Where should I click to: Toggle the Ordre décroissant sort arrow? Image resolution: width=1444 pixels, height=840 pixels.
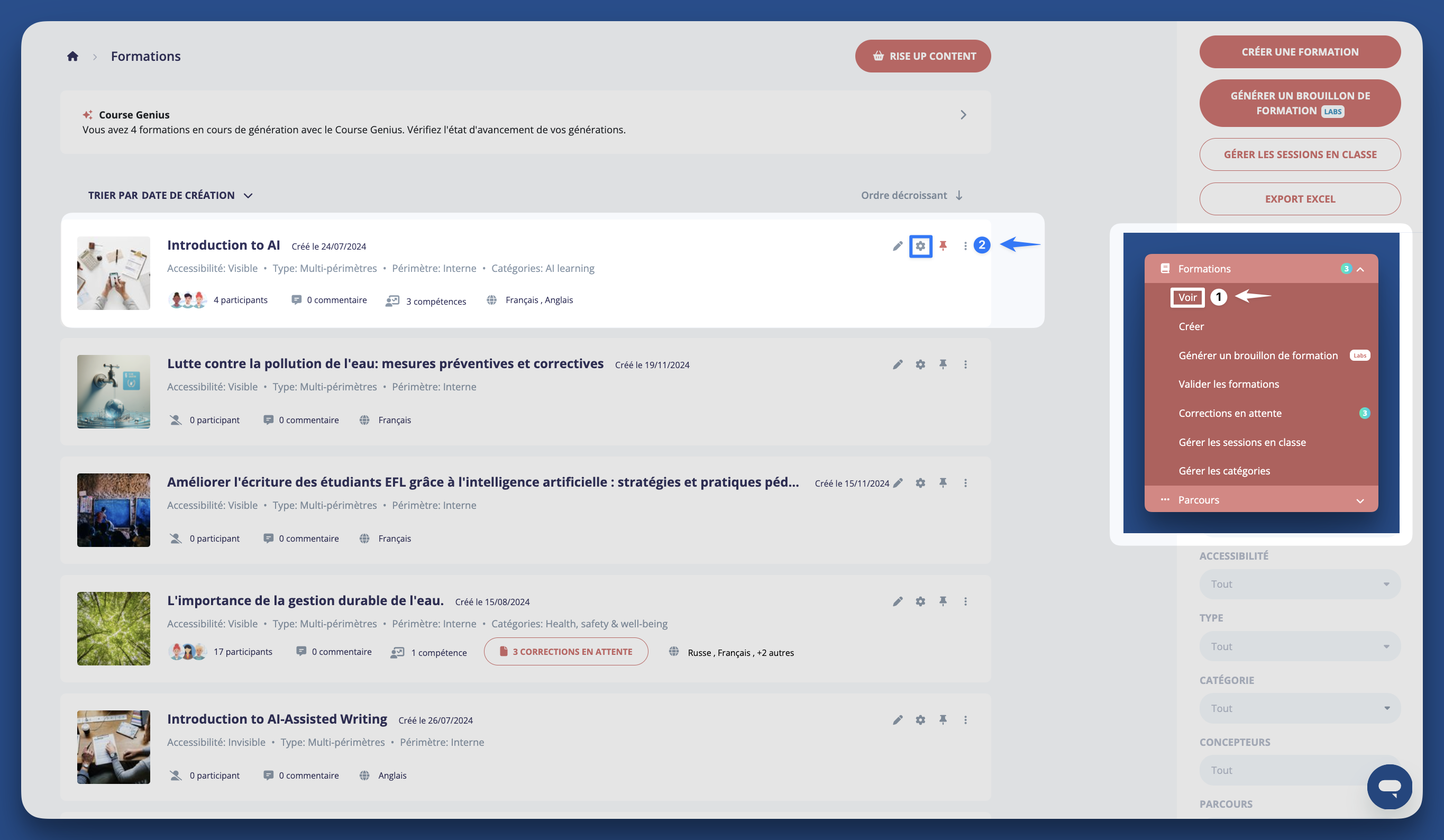(x=958, y=195)
